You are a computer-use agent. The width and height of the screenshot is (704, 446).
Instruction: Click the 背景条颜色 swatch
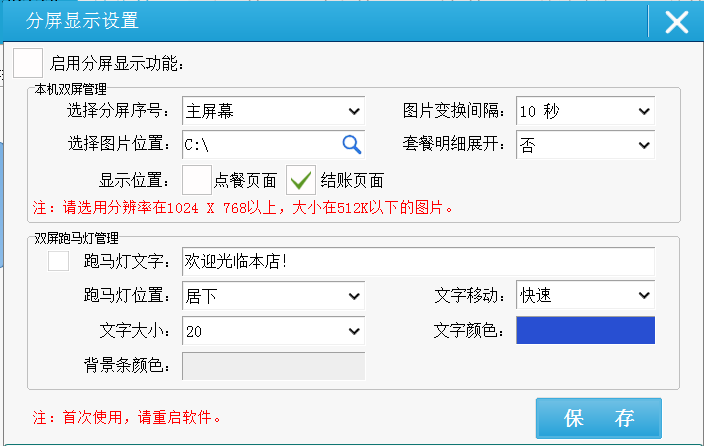tap(273, 366)
